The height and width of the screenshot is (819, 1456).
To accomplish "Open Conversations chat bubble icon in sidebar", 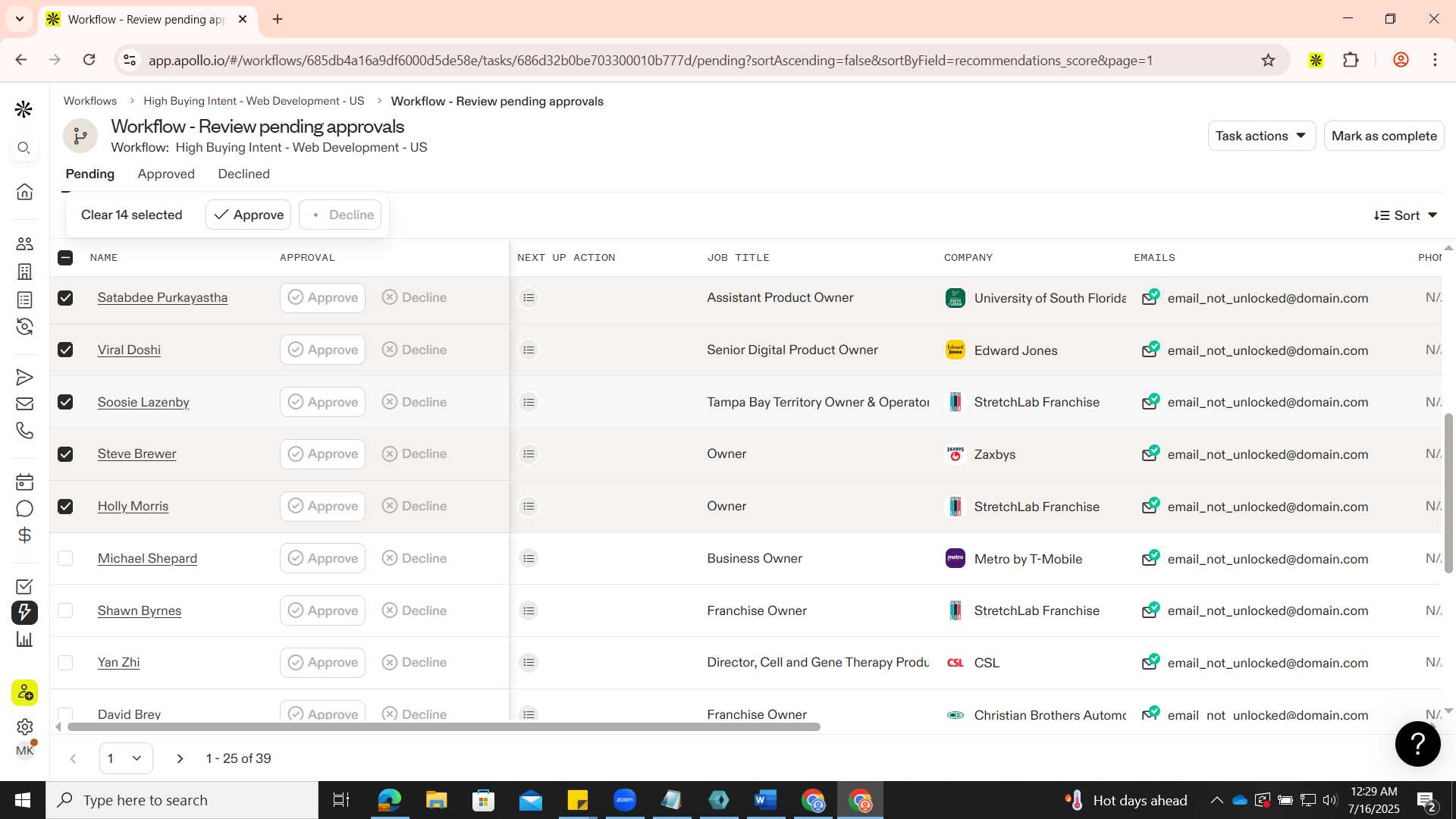I will point(24,509).
